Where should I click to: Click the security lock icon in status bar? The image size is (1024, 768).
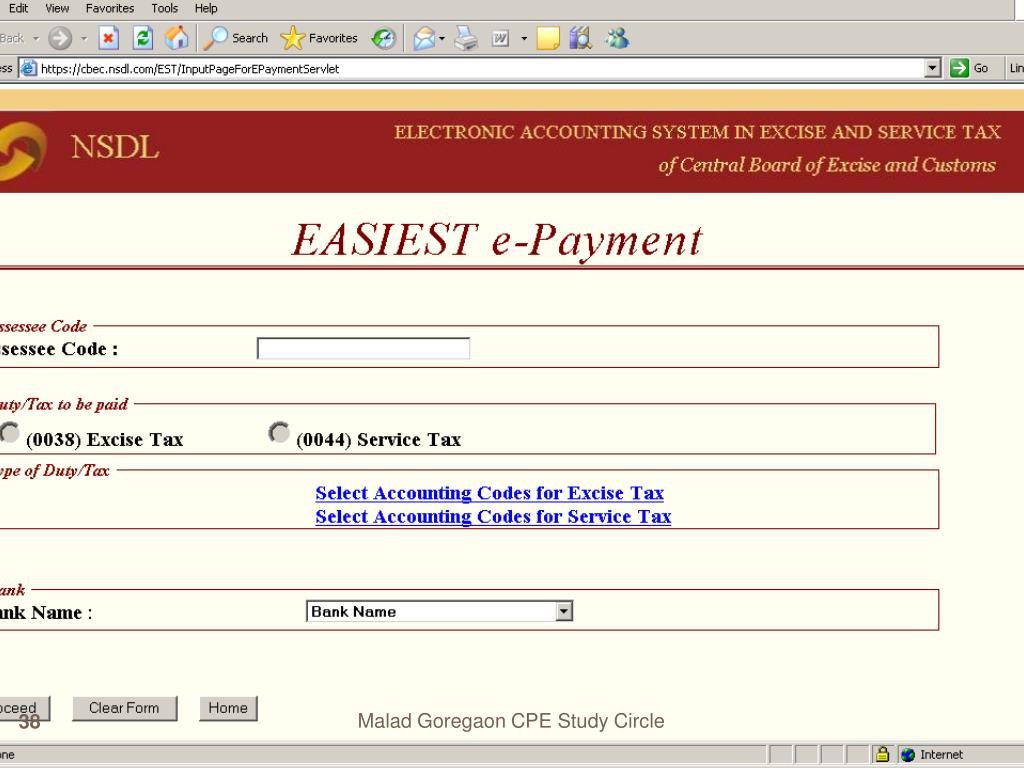[882, 754]
